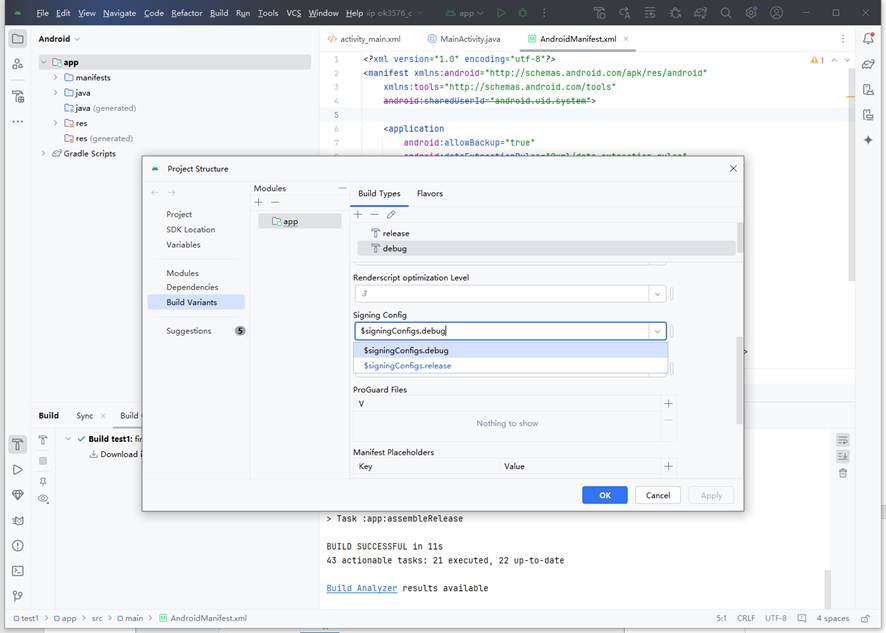The height and width of the screenshot is (633, 886).
Task: Click the Signing Config text field
Action: click(502, 331)
